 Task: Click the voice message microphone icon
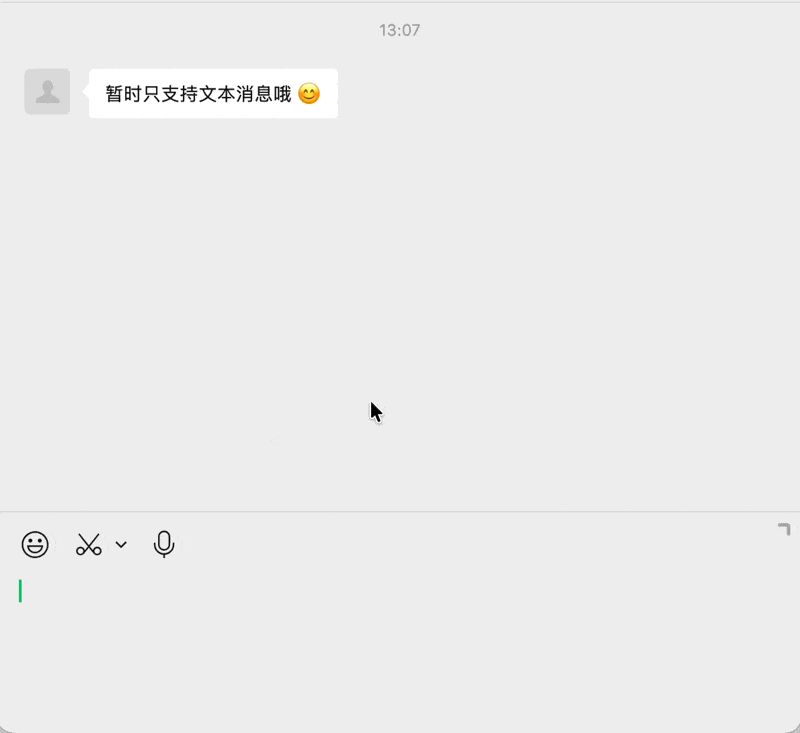coord(163,544)
